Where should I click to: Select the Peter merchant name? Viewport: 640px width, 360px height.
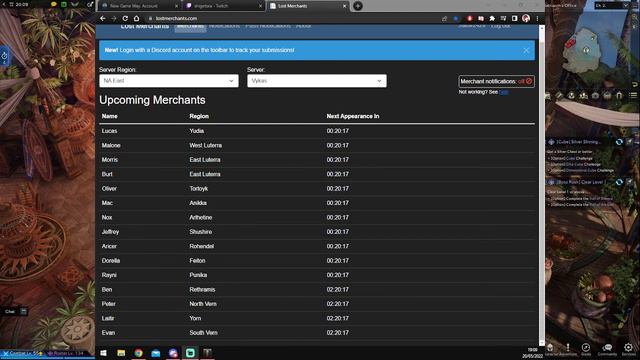pos(109,304)
